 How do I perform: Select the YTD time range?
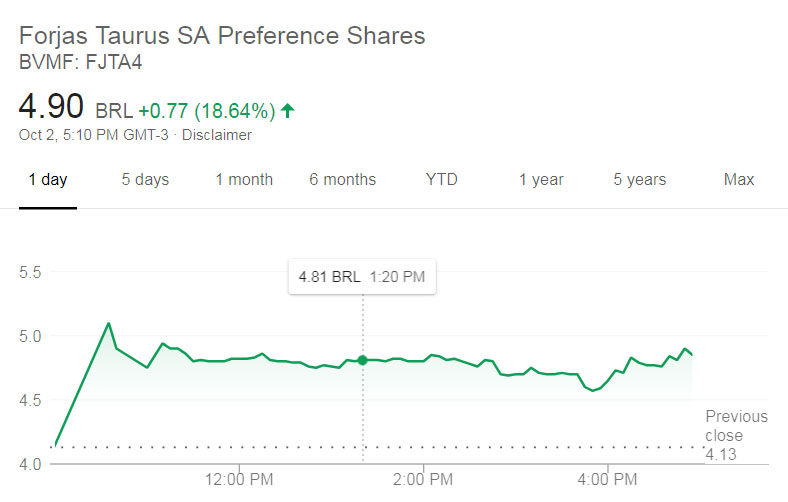[441, 180]
